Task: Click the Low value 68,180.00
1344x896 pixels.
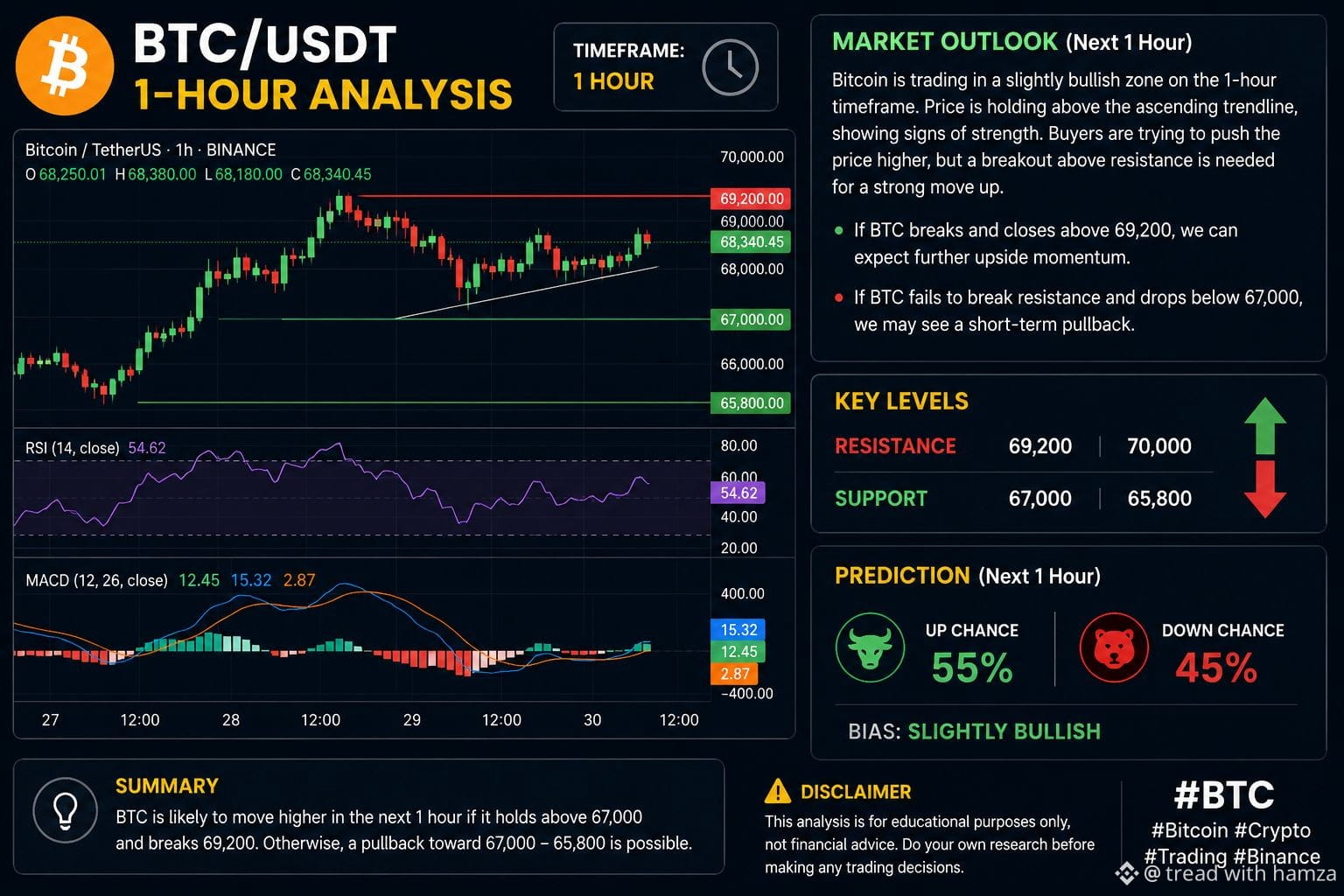Action: 248,174
